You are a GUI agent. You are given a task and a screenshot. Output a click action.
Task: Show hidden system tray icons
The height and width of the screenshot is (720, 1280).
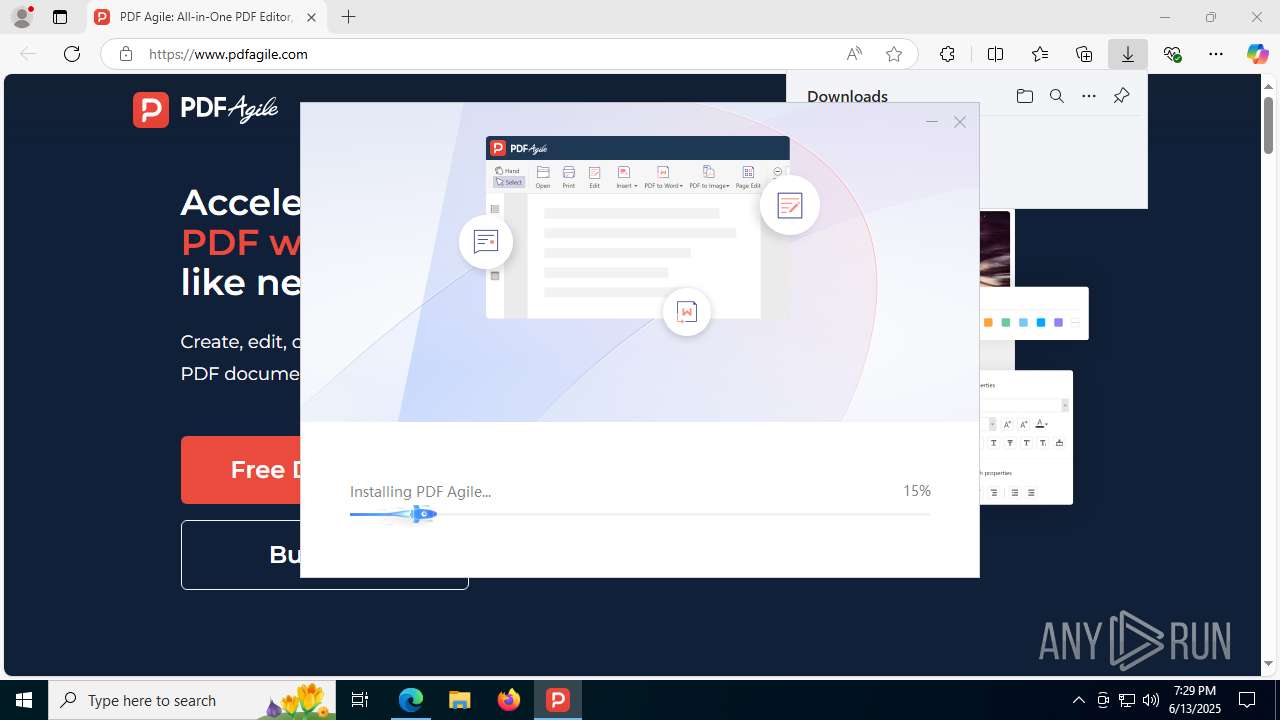1078,700
